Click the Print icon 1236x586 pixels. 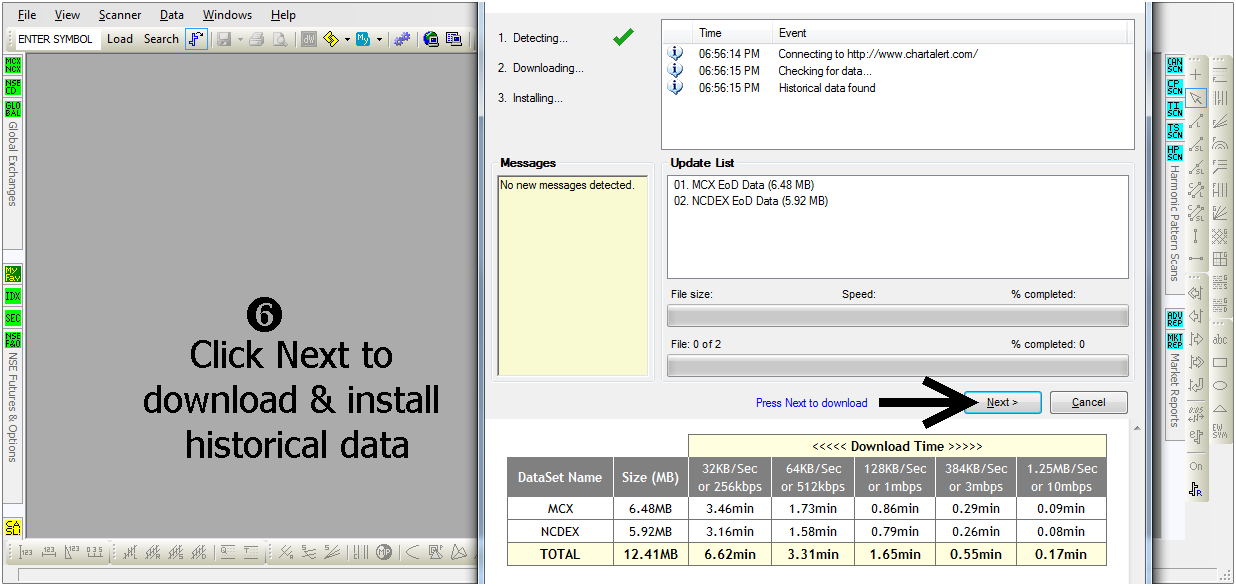coord(256,39)
